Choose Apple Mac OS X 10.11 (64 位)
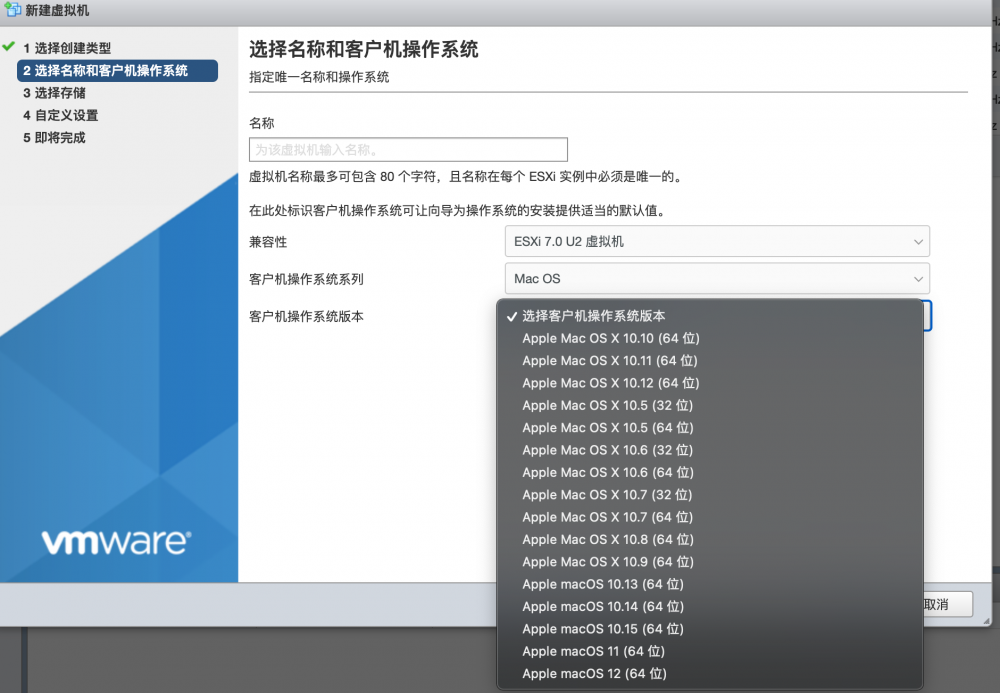 coord(710,361)
